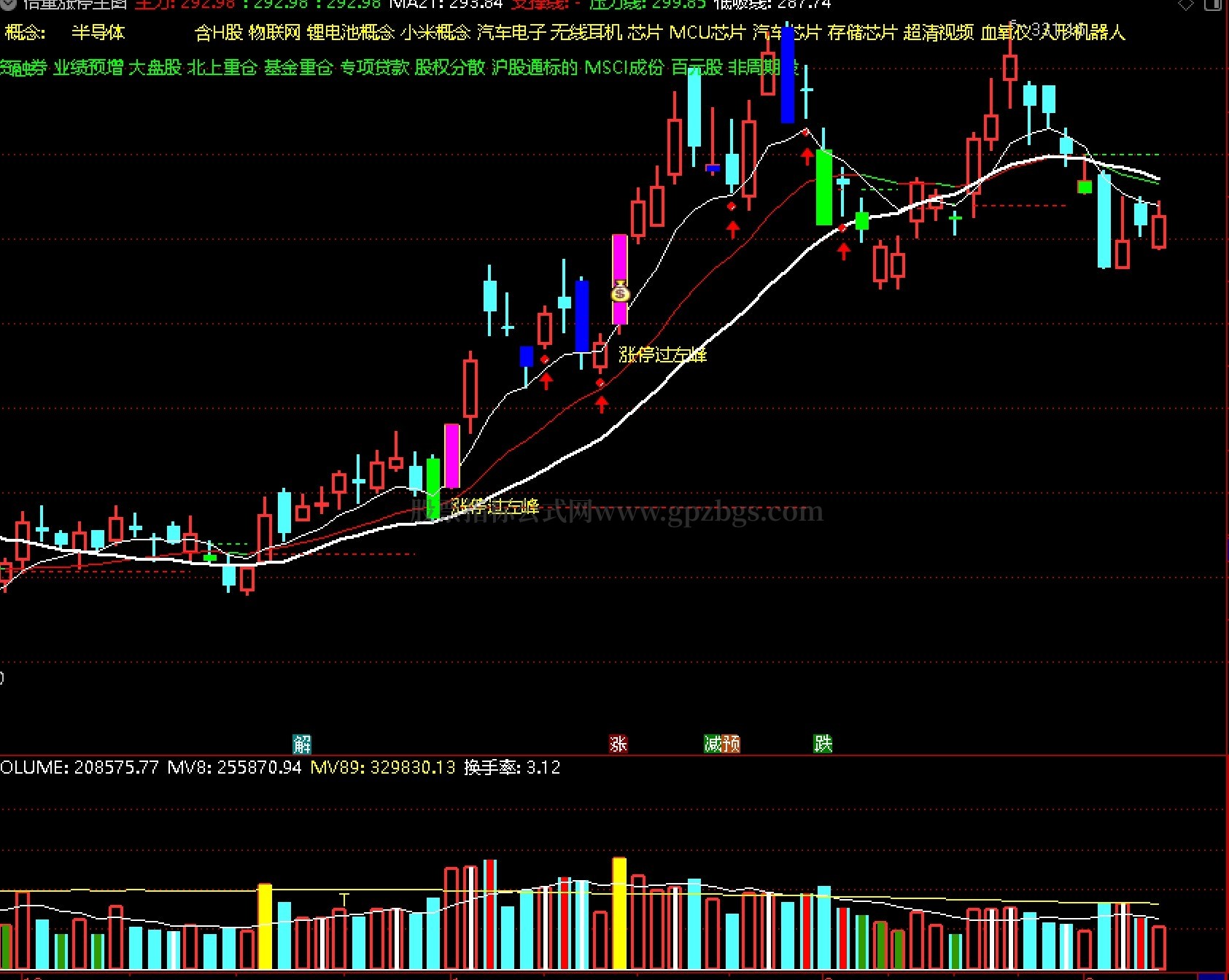Click the panel layout icon at top right
1229x980 pixels.
click(1212, 4)
